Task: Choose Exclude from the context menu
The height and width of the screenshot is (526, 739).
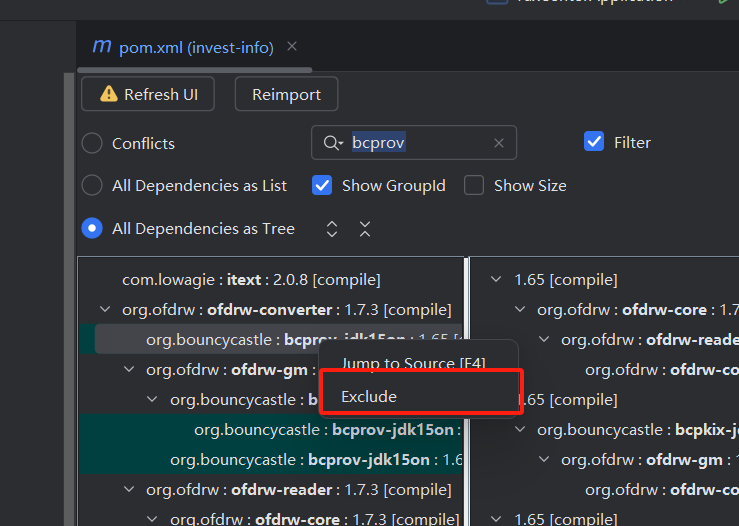Action: coord(421,396)
